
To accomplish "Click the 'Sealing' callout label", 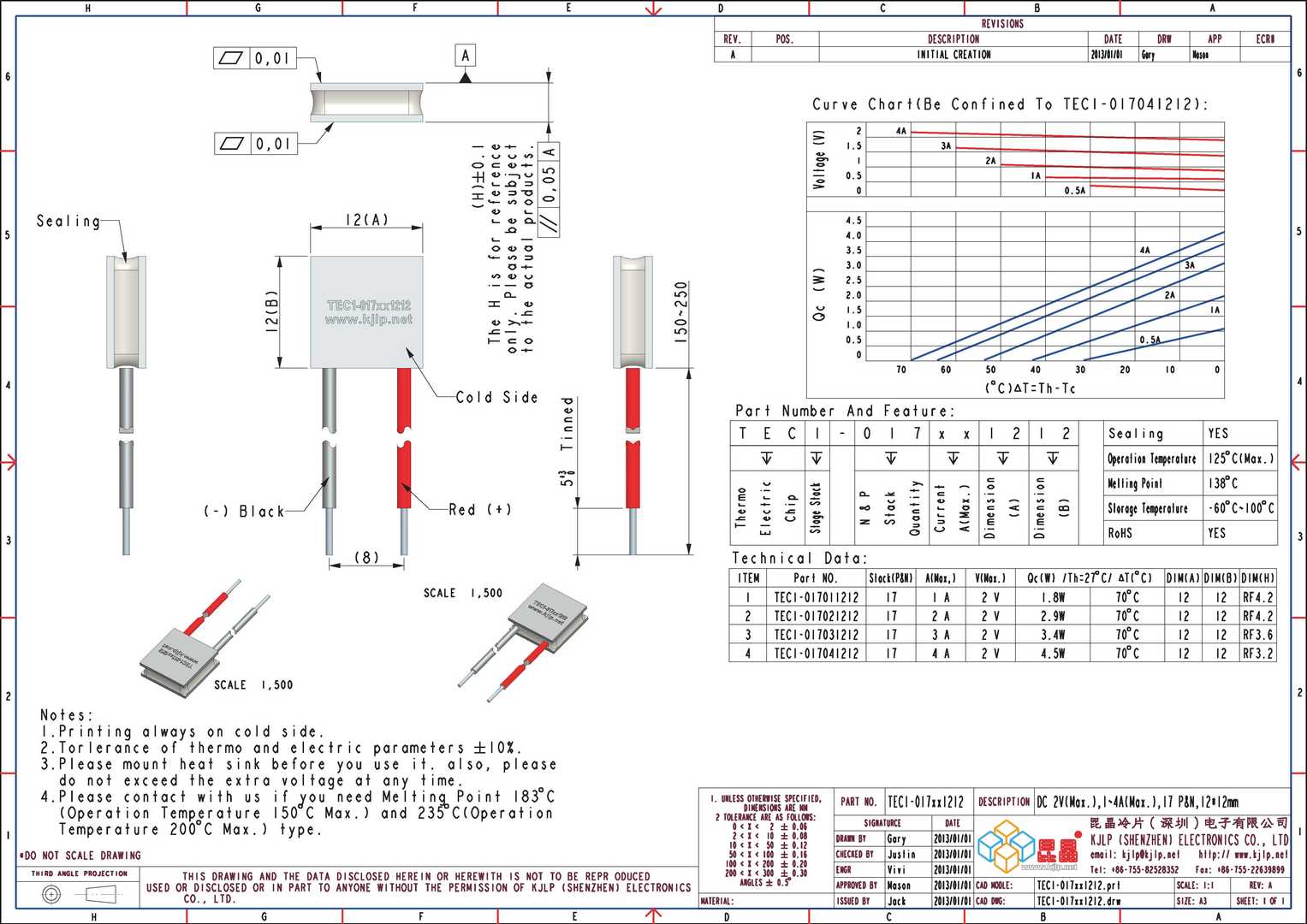I will (68, 221).
